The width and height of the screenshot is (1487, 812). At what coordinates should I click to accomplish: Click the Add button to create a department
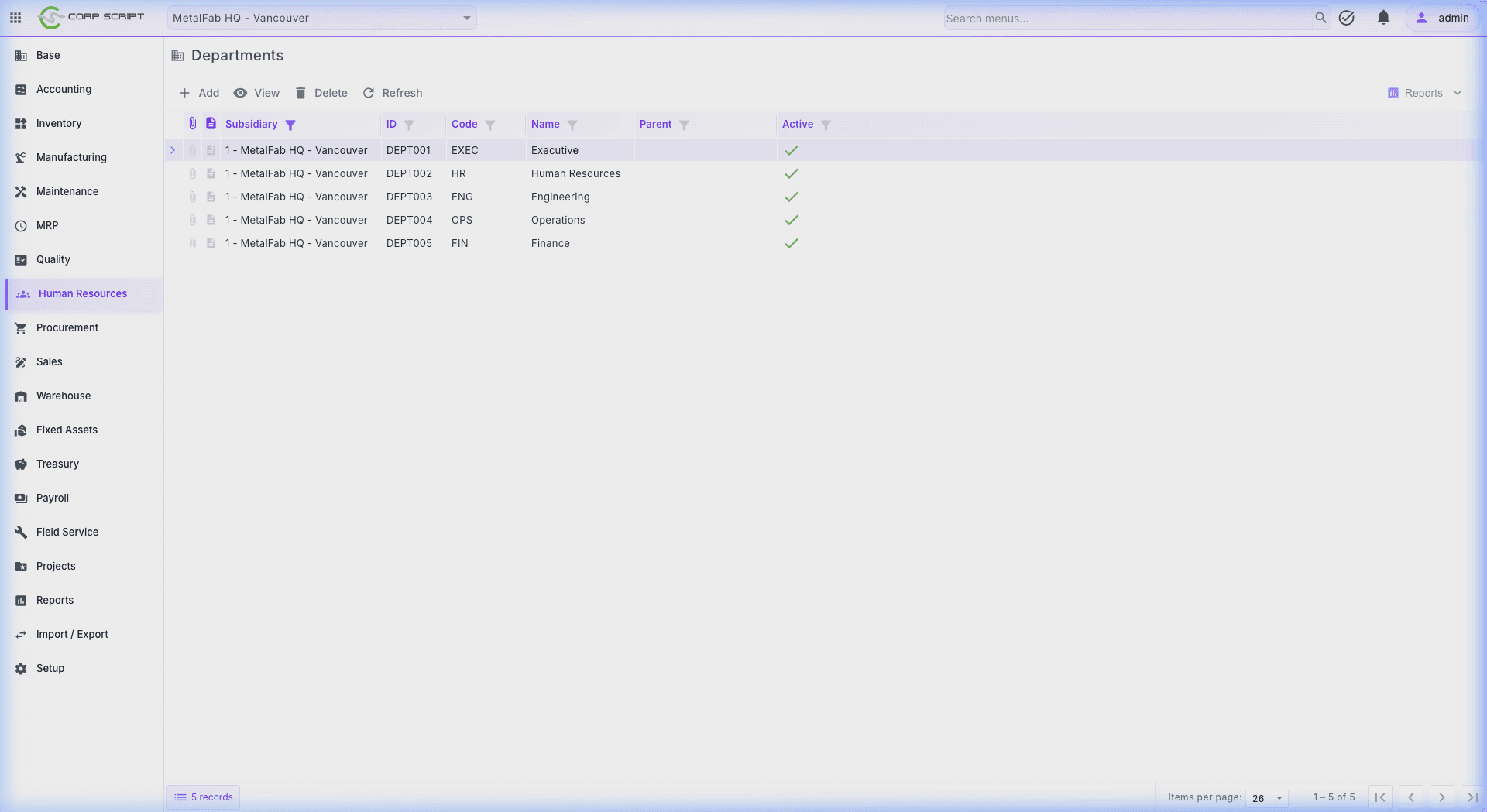199,93
